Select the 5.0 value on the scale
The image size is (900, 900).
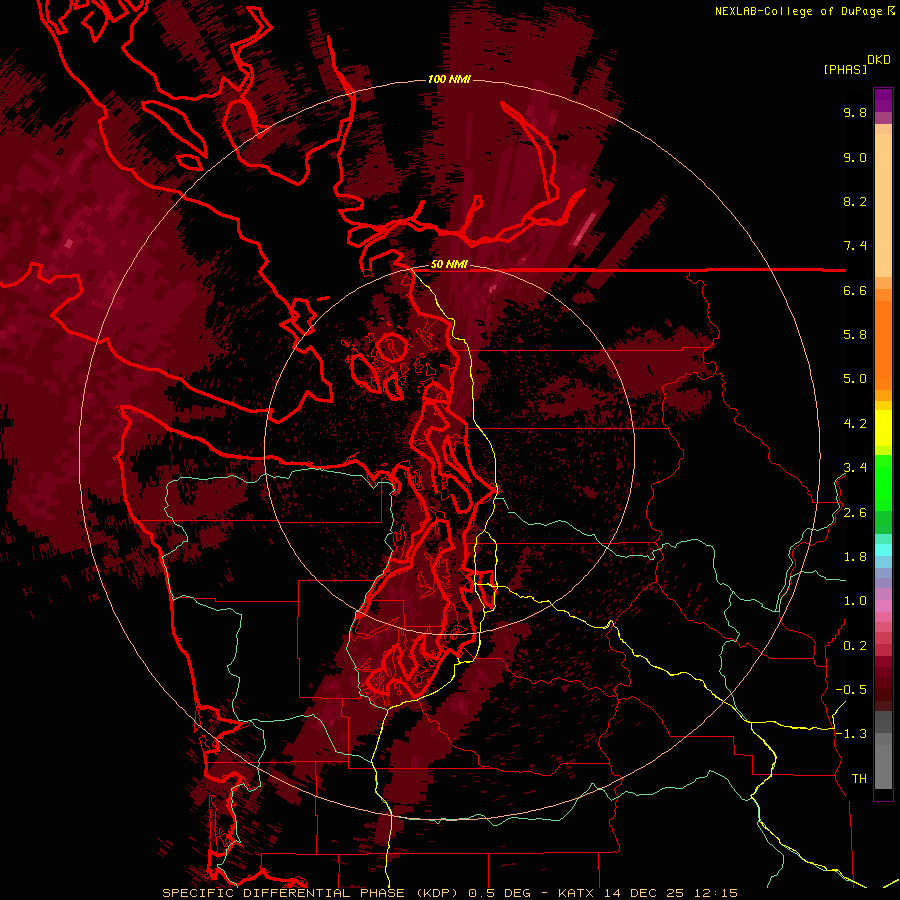855,379
